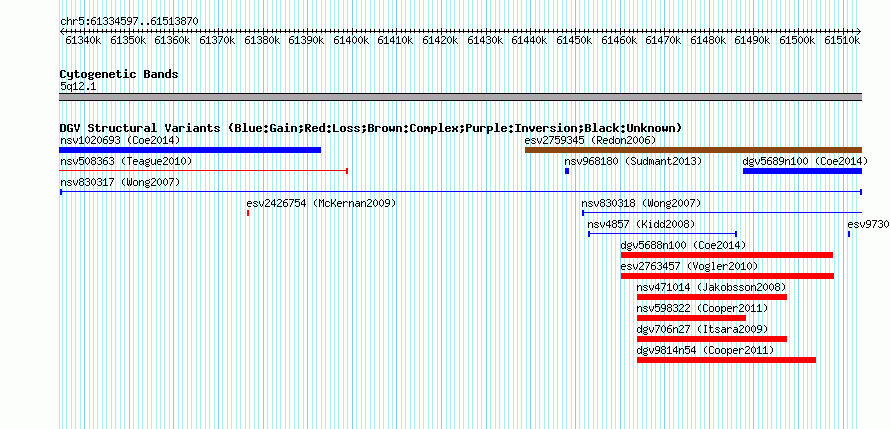Click the 61440k ruler tick label

(x=531, y=40)
